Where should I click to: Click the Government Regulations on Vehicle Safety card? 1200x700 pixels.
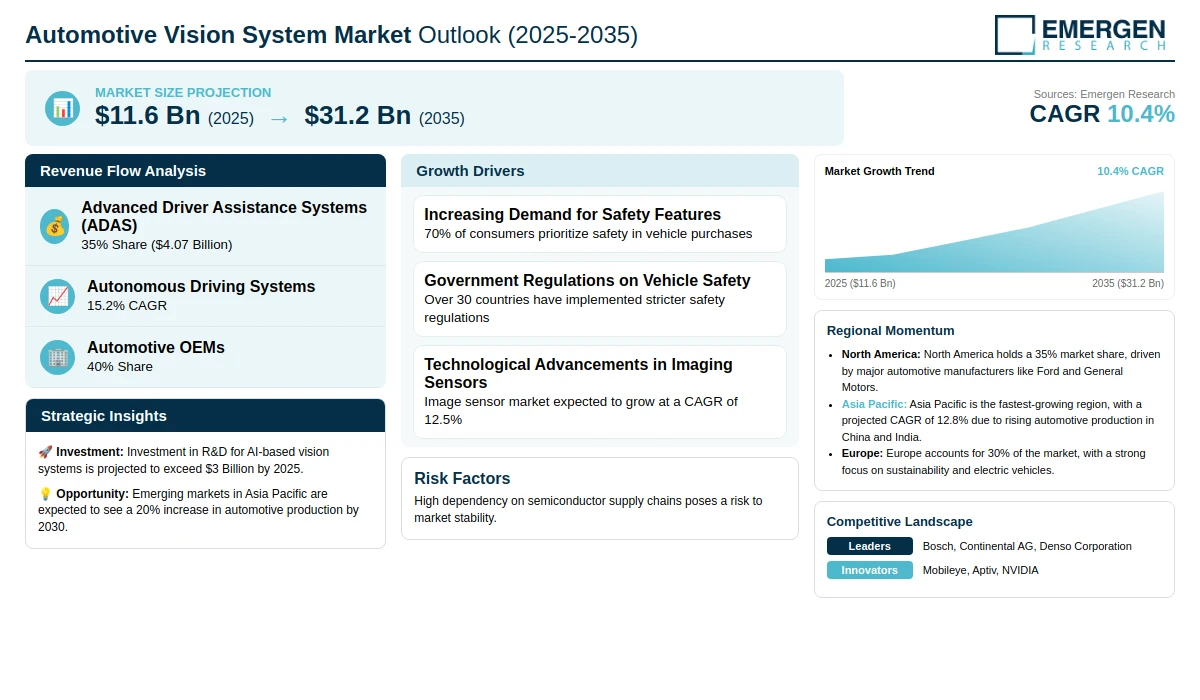coord(600,299)
